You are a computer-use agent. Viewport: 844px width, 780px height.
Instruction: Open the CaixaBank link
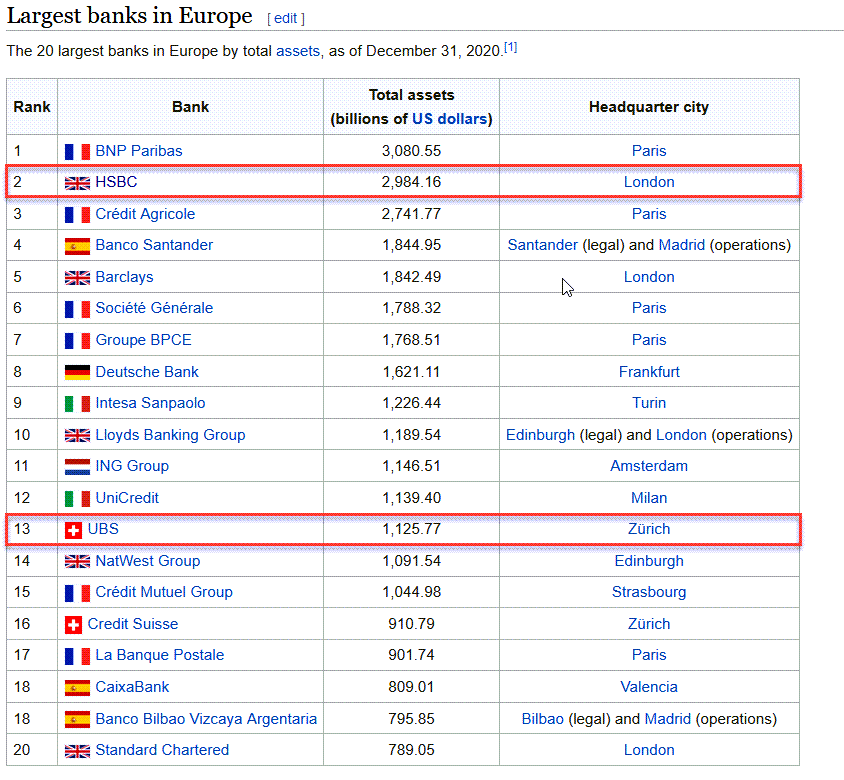[x=132, y=687]
